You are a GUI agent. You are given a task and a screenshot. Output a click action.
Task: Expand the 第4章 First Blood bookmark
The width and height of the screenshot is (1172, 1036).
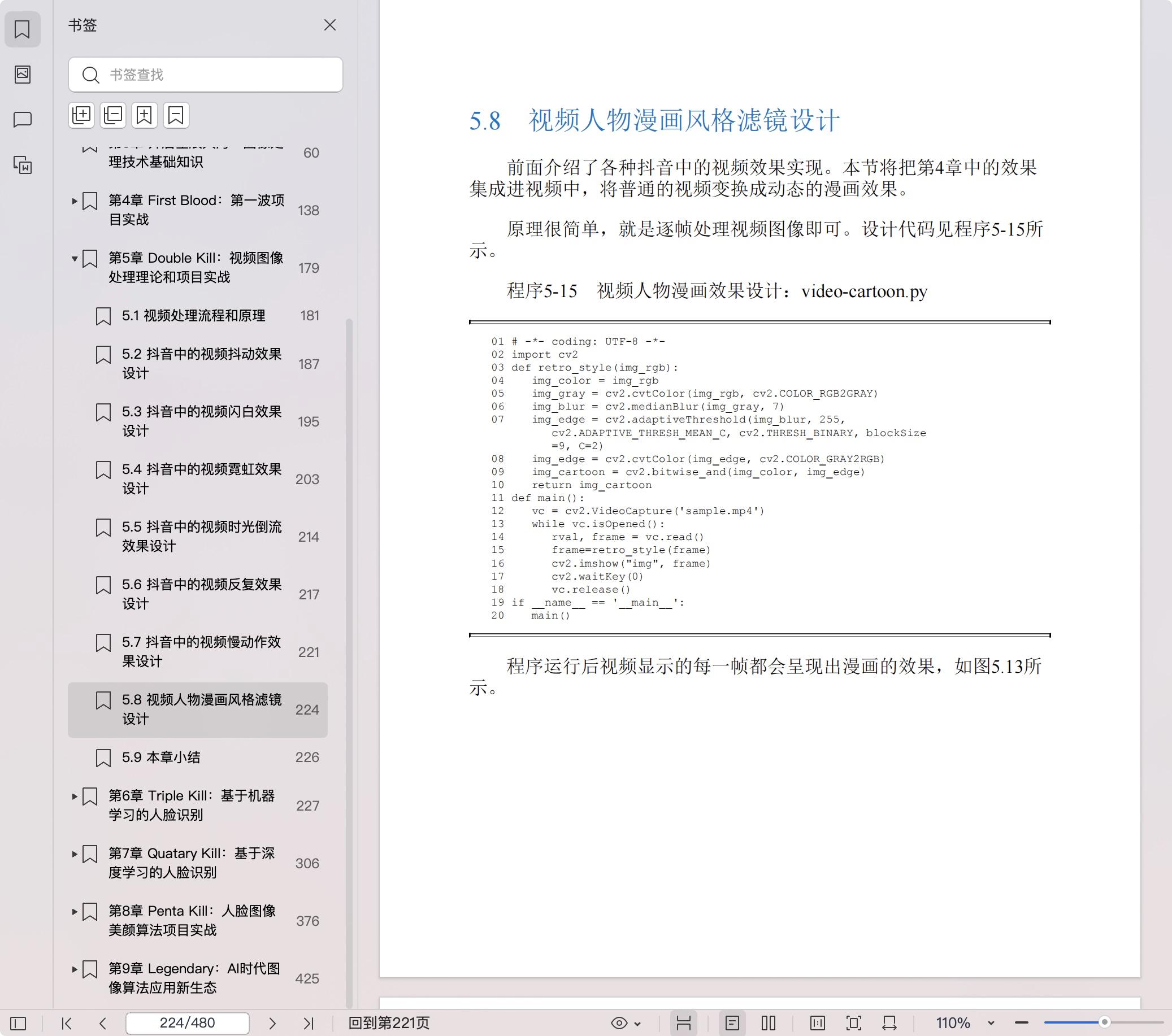coord(75,201)
